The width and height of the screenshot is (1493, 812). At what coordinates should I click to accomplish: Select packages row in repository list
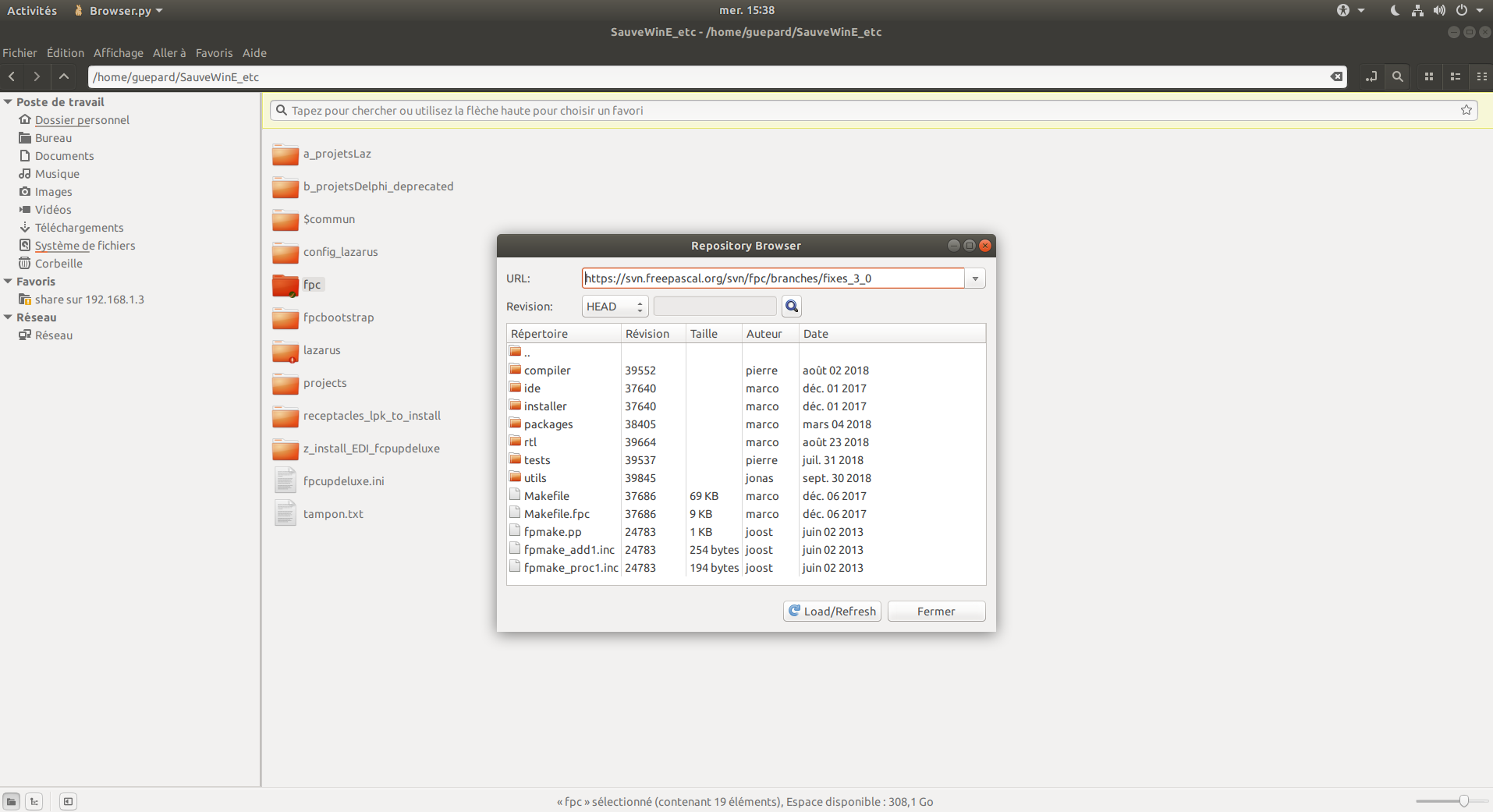tap(746, 424)
